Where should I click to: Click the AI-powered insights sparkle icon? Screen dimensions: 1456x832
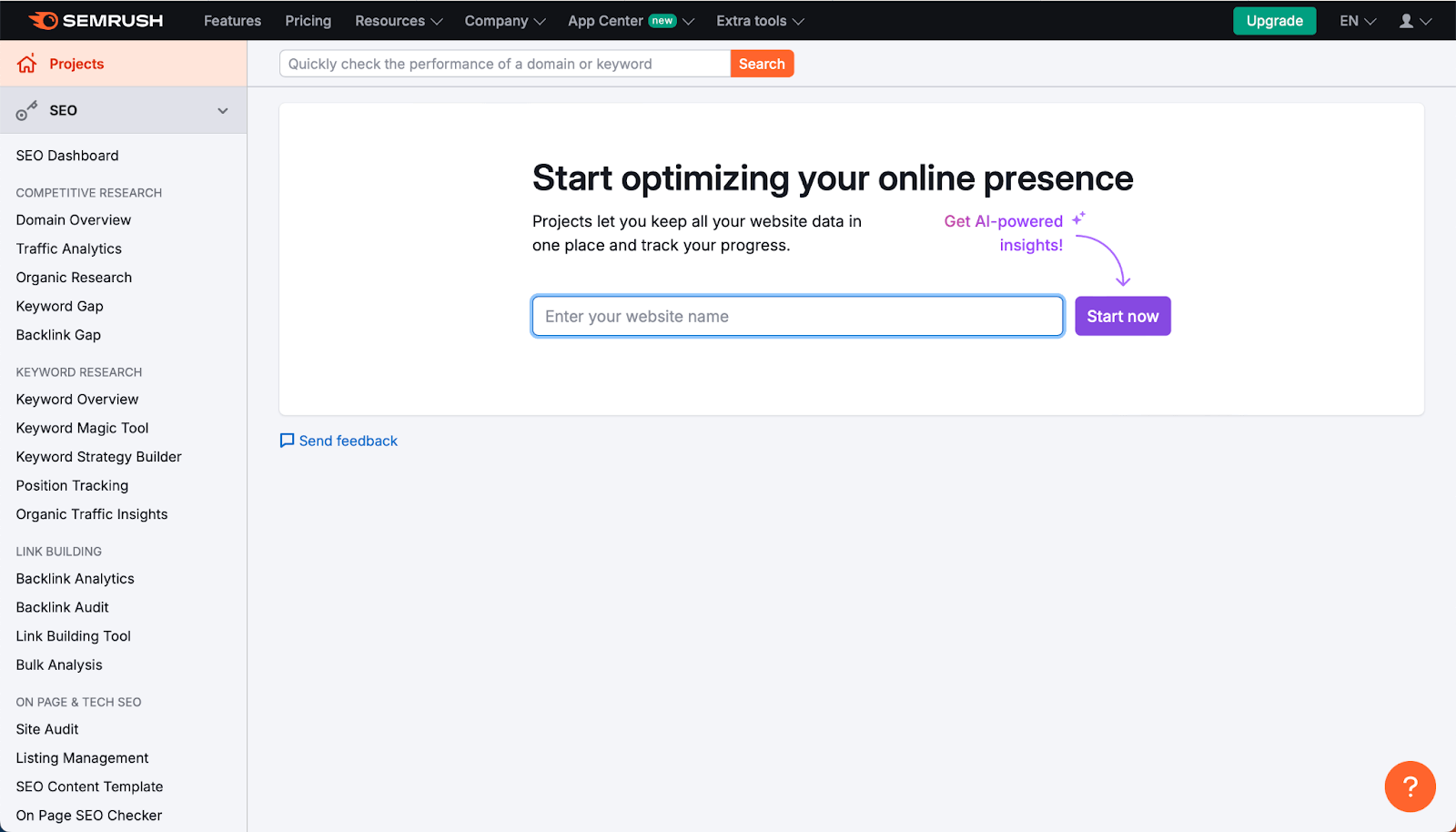tap(1079, 218)
